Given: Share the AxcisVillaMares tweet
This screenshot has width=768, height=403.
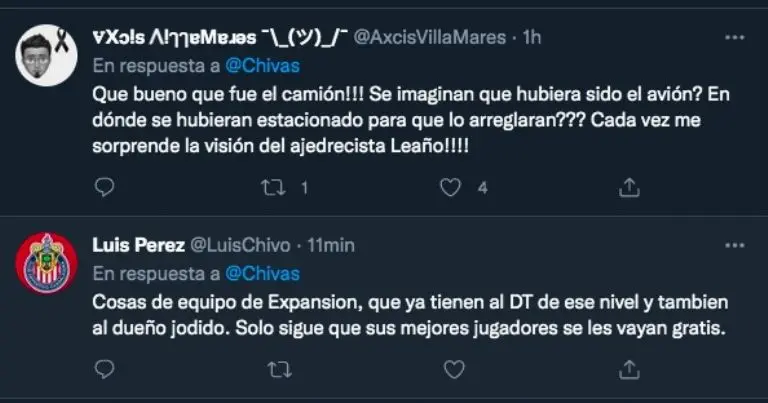Looking at the screenshot, I should pos(629,187).
